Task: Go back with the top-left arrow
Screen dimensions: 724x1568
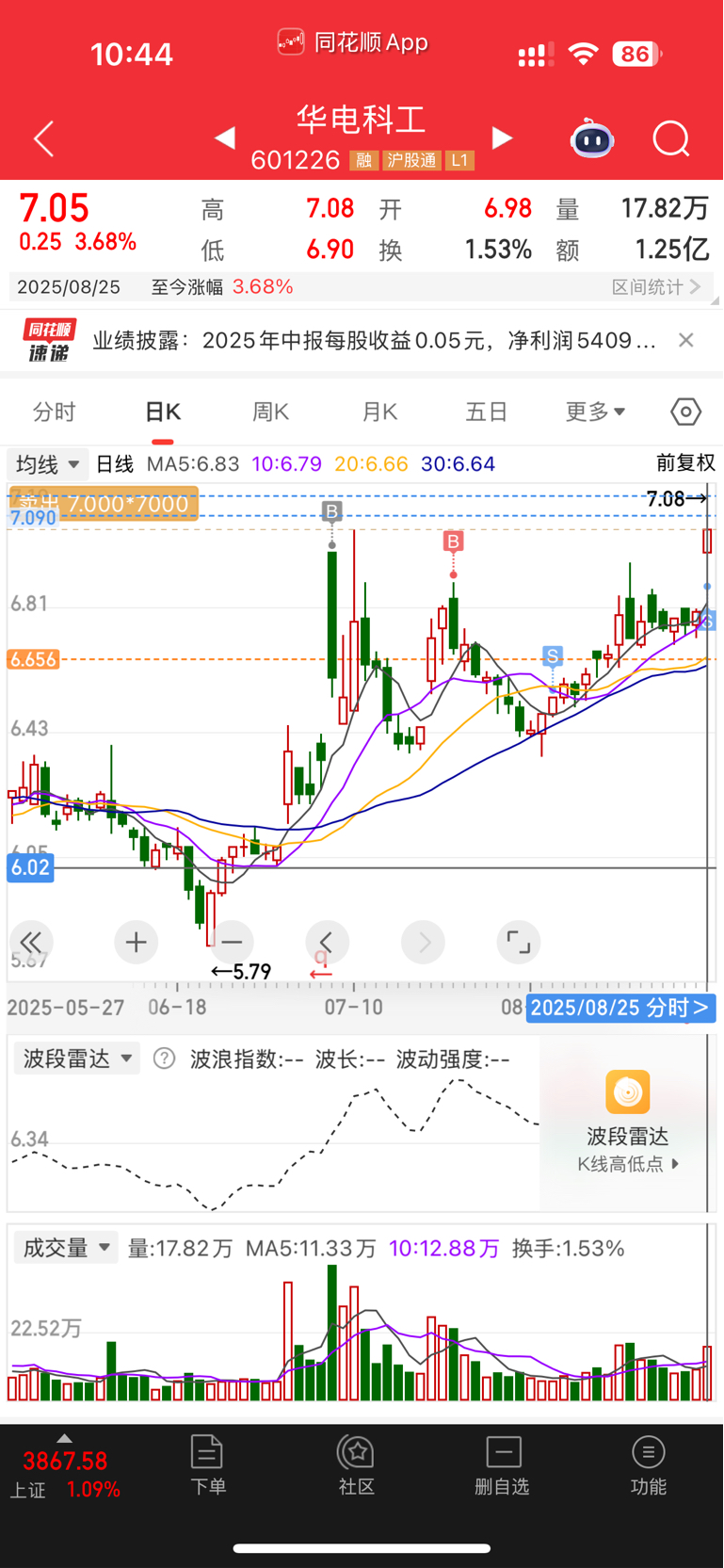Action: pos(43,139)
